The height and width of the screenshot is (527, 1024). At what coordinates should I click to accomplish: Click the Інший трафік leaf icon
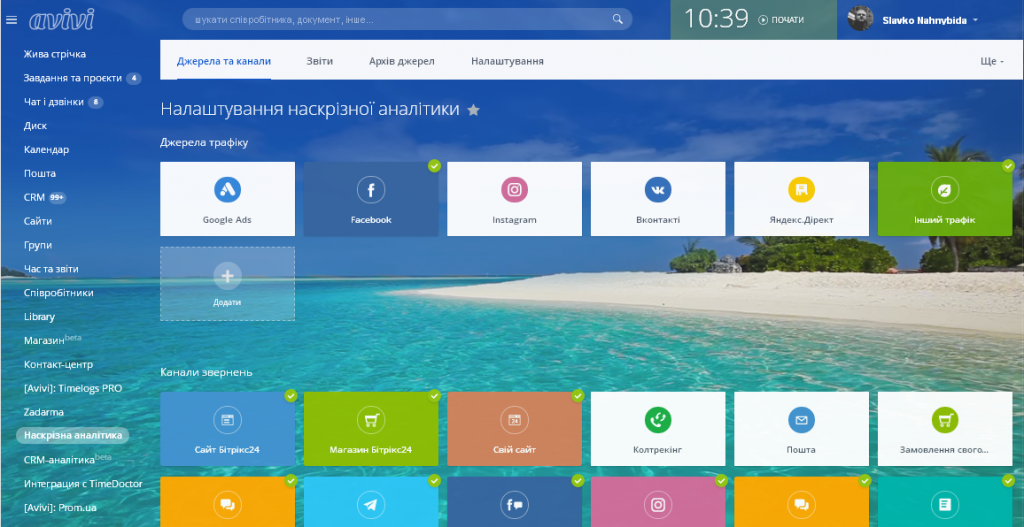[x=945, y=189]
